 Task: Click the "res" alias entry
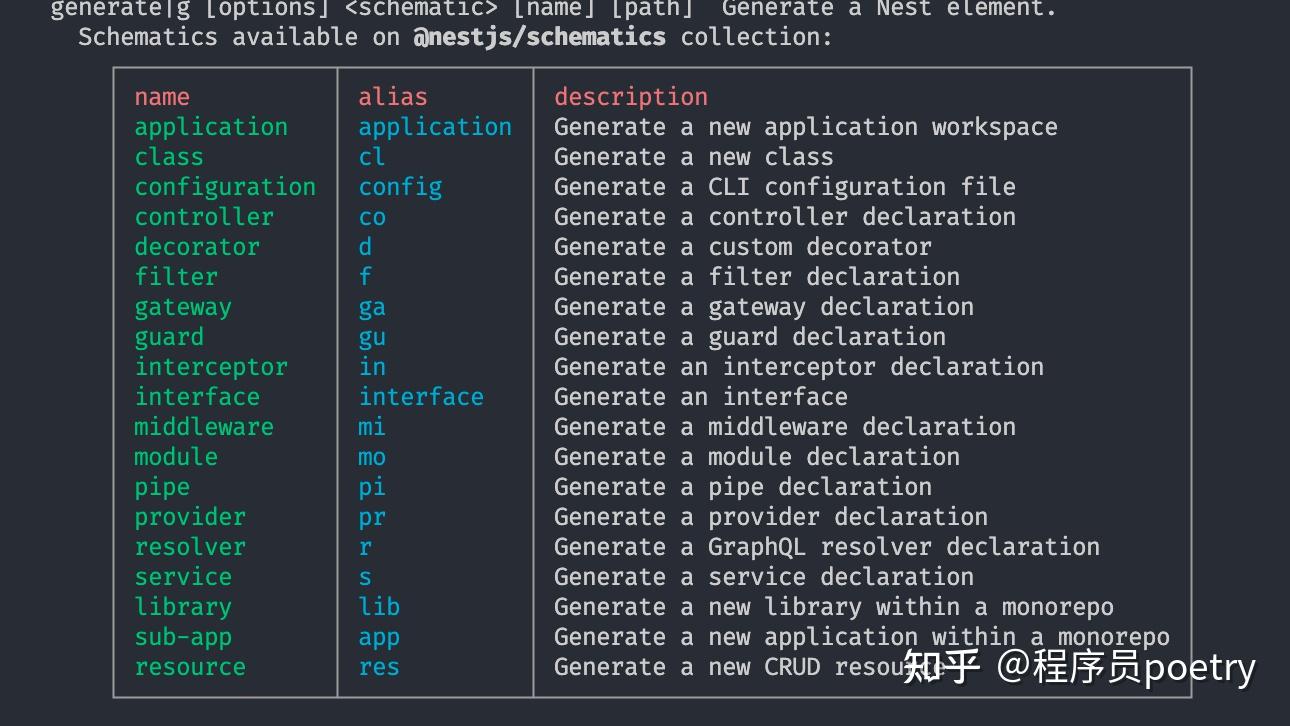379,667
